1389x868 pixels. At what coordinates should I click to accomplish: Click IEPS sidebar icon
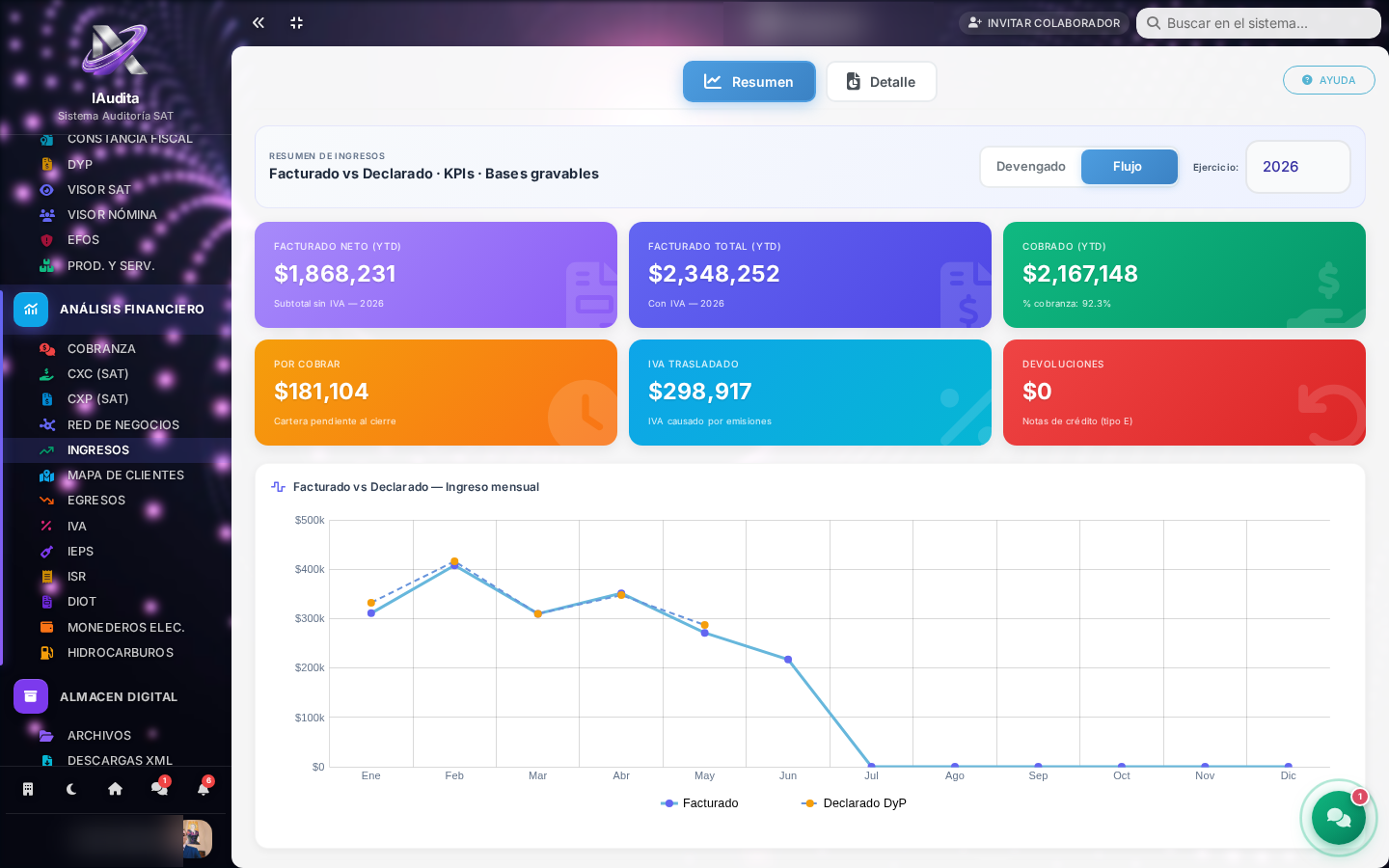point(46,552)
